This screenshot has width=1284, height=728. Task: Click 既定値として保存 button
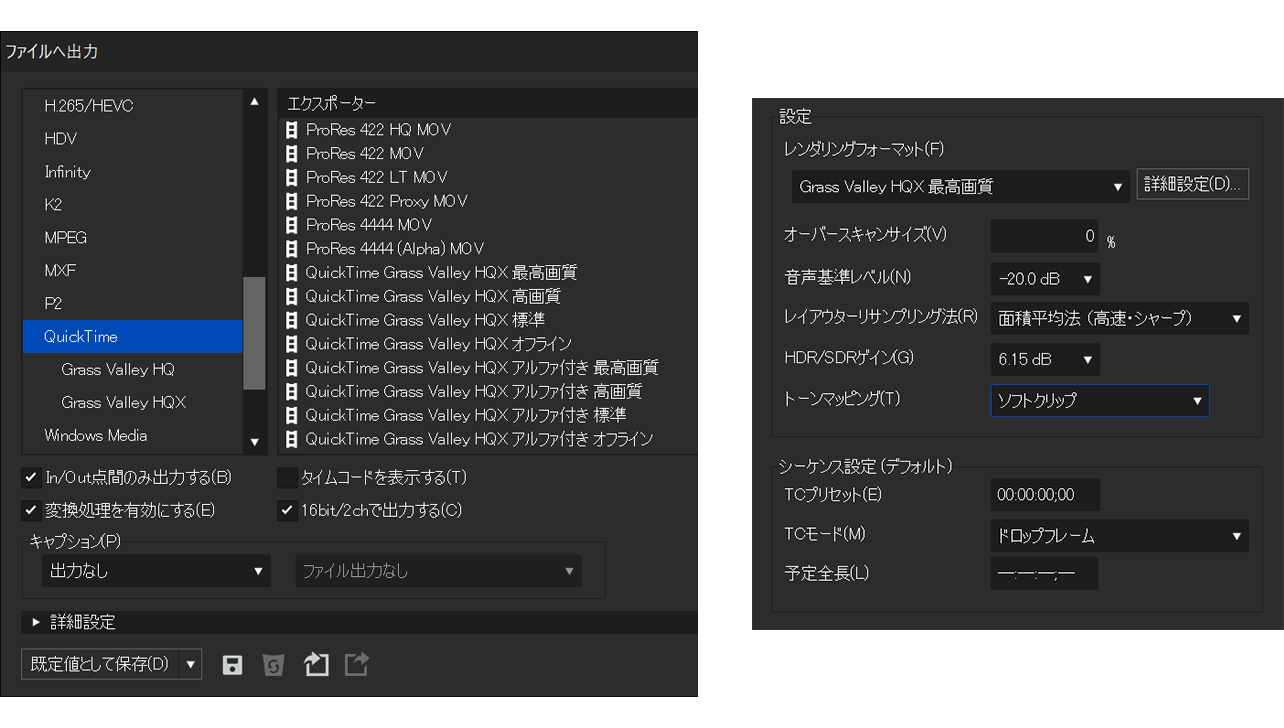tap(100, 665)
